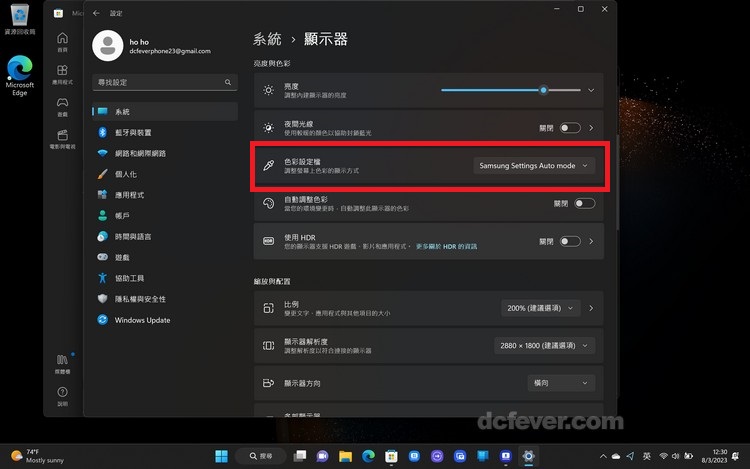Open Home (首頁) in Microsoft Store sidebar

pos(62,42)
